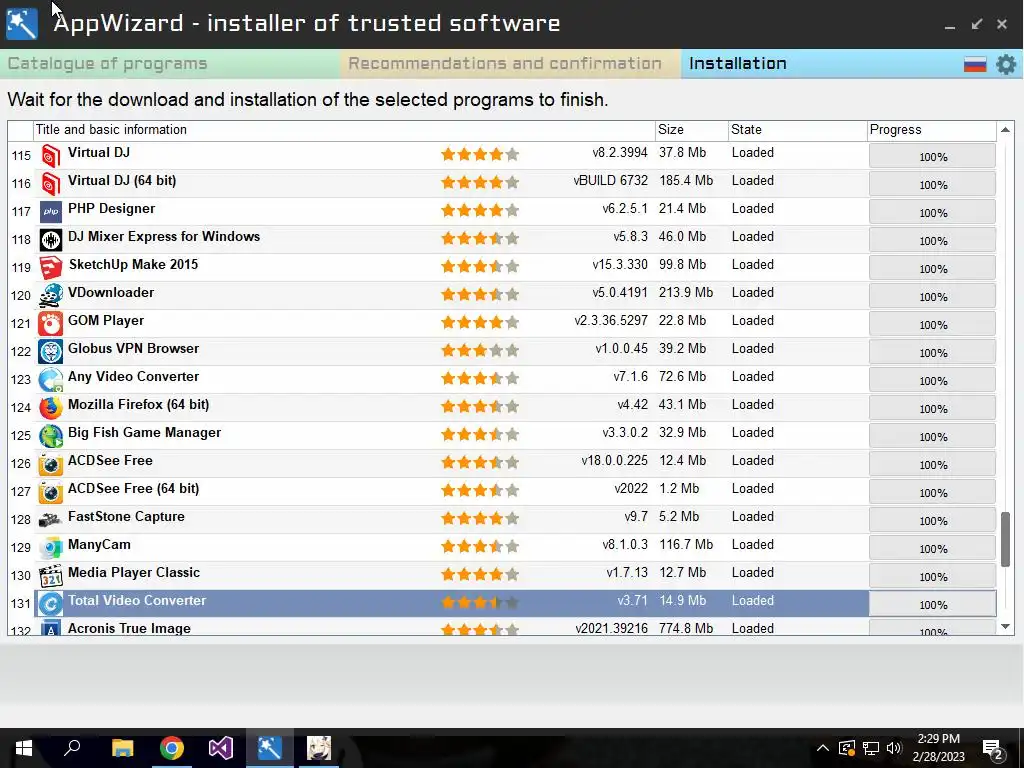
Task: Click the ACDSee Free (64 bit) icon
Action: click(50, 492)
